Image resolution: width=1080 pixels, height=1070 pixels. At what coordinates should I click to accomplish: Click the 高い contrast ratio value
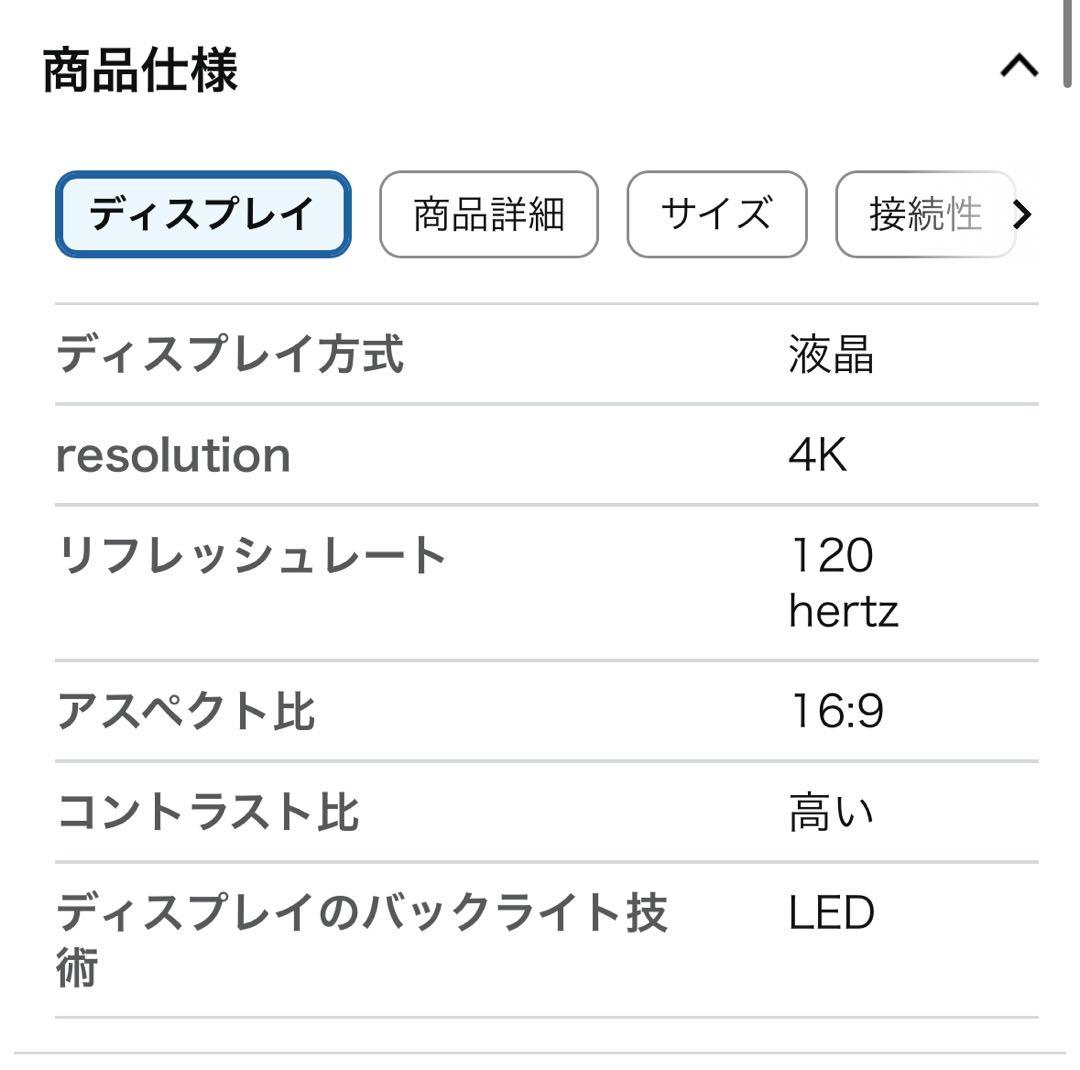[832, 811]
